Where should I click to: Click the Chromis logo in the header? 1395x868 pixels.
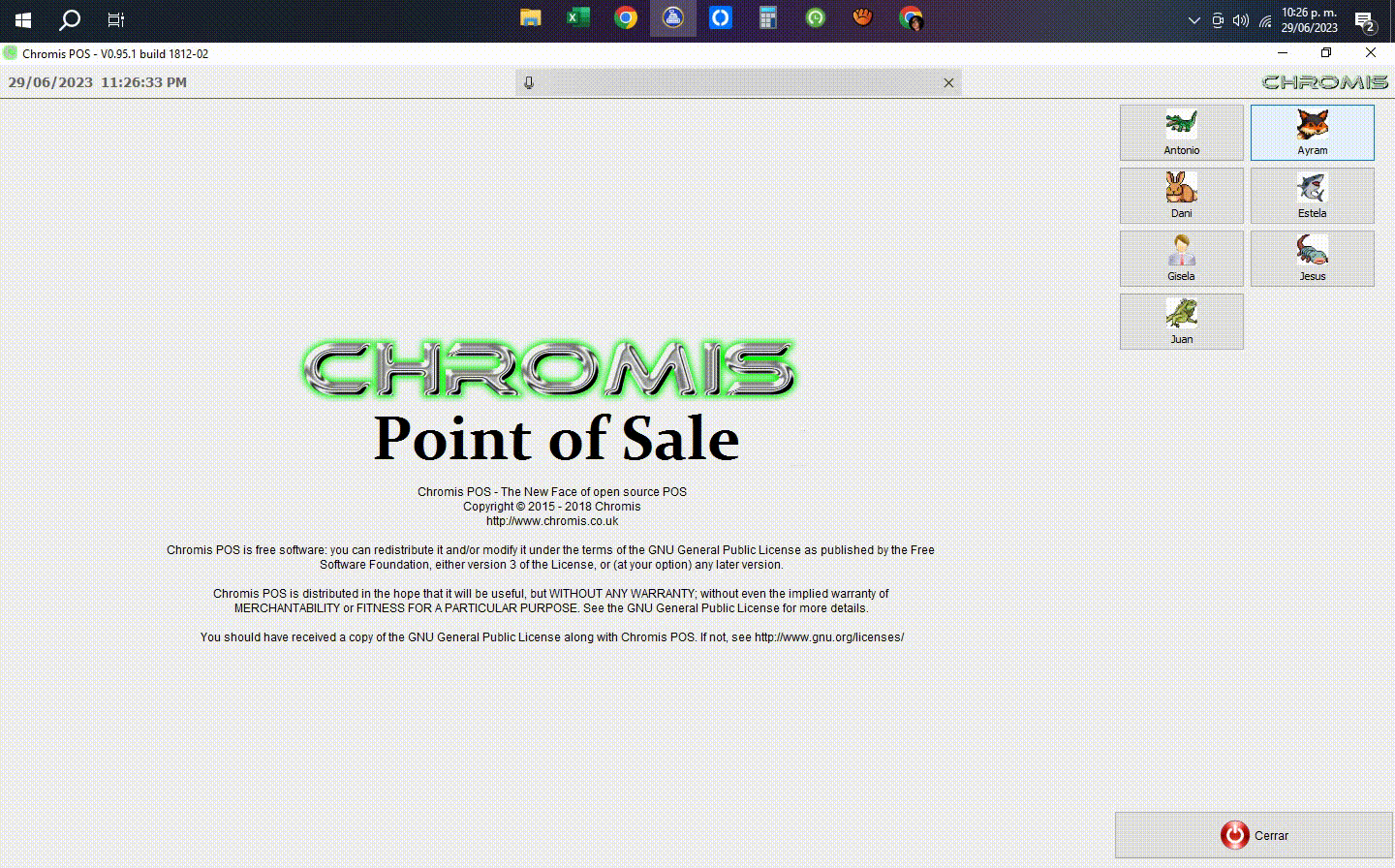1324,82
